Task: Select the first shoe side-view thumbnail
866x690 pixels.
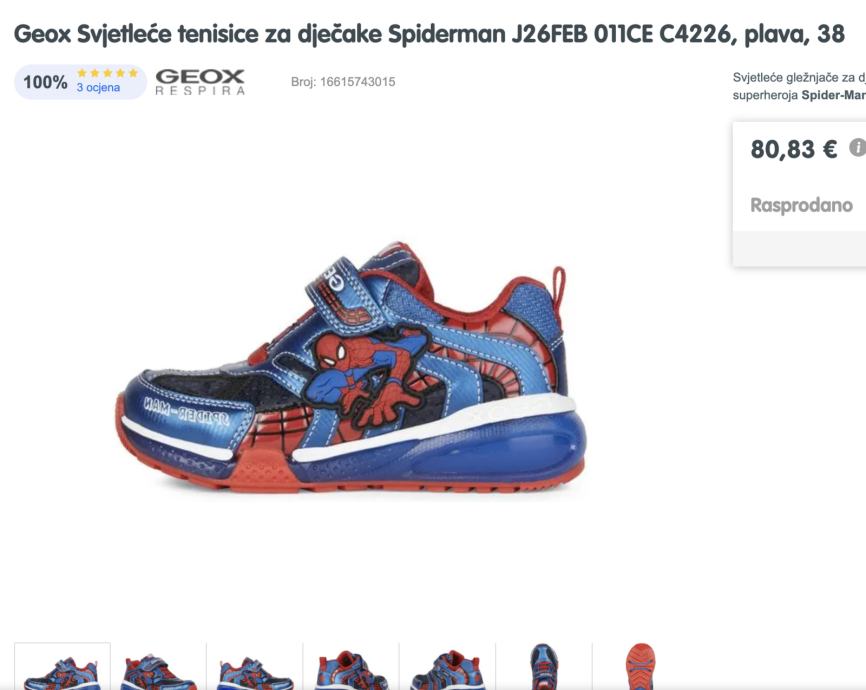Action: point(62,666)
